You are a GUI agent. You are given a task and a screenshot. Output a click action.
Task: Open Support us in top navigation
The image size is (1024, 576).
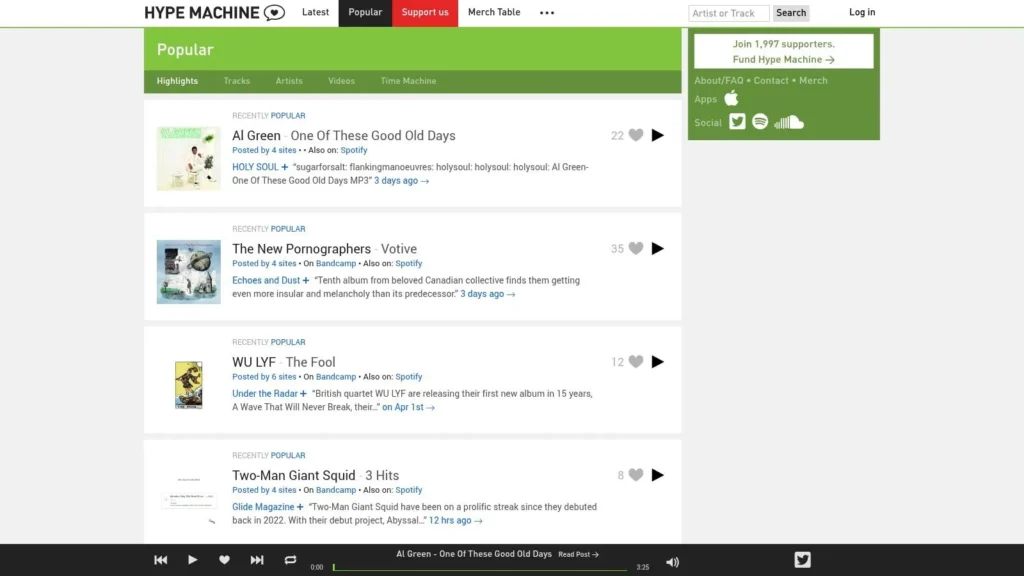pyautogui.click(x=425, y=12)
